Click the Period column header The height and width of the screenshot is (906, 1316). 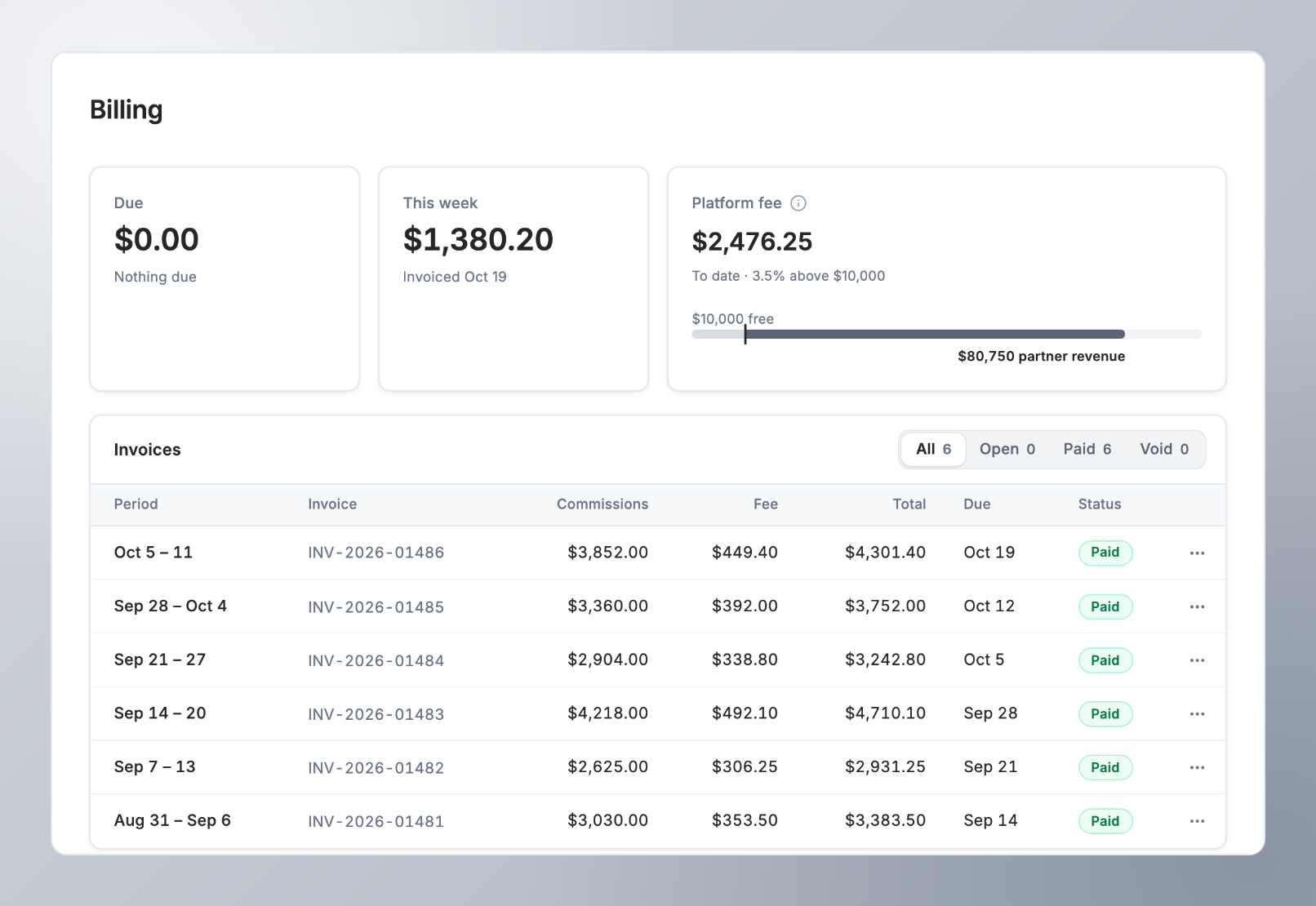pyautogui.click(x=136, y=504)
